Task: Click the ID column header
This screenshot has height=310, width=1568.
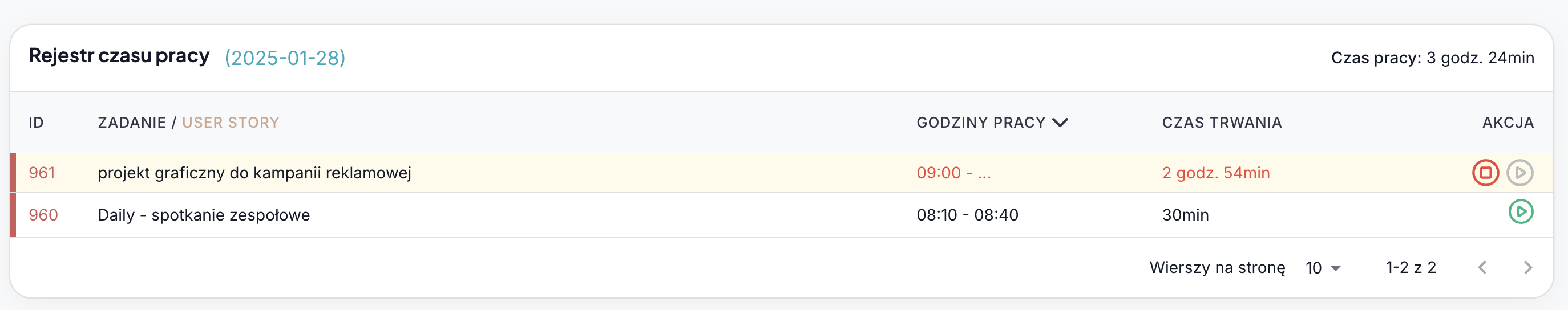Action: (36, 123)
